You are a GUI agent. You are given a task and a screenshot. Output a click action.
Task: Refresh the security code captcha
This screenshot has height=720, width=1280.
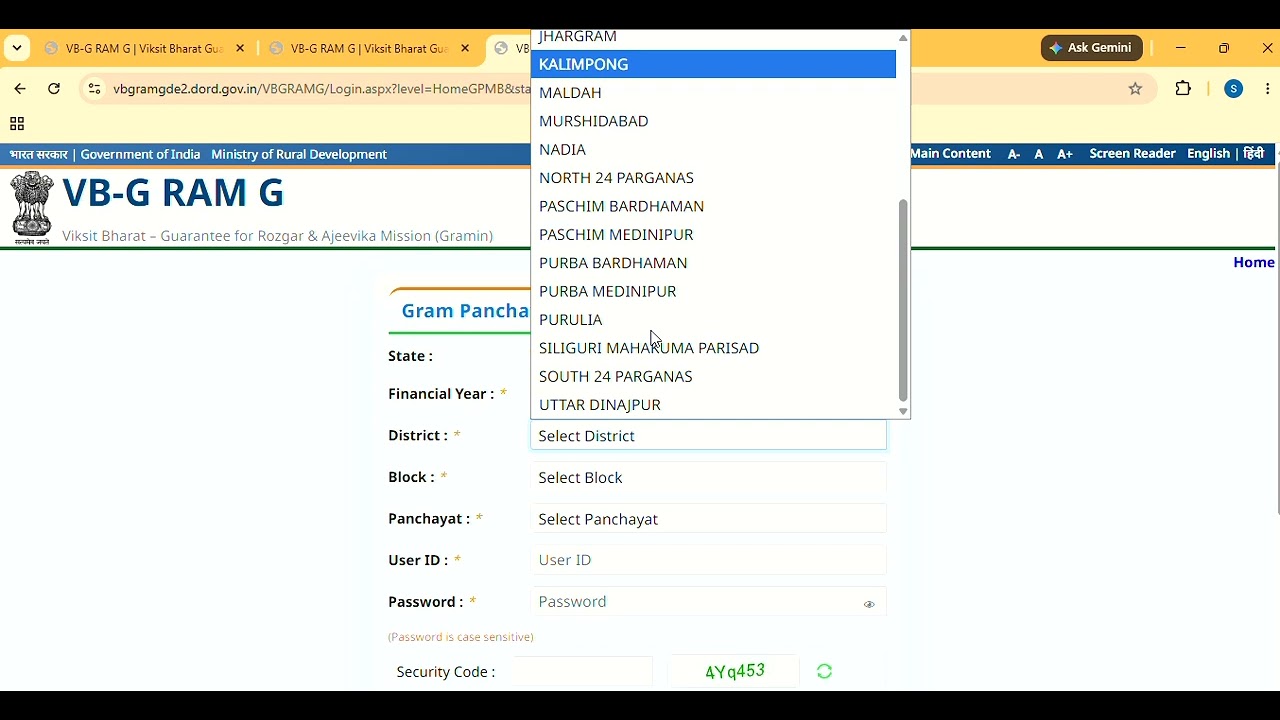click(x=825, y=672)
